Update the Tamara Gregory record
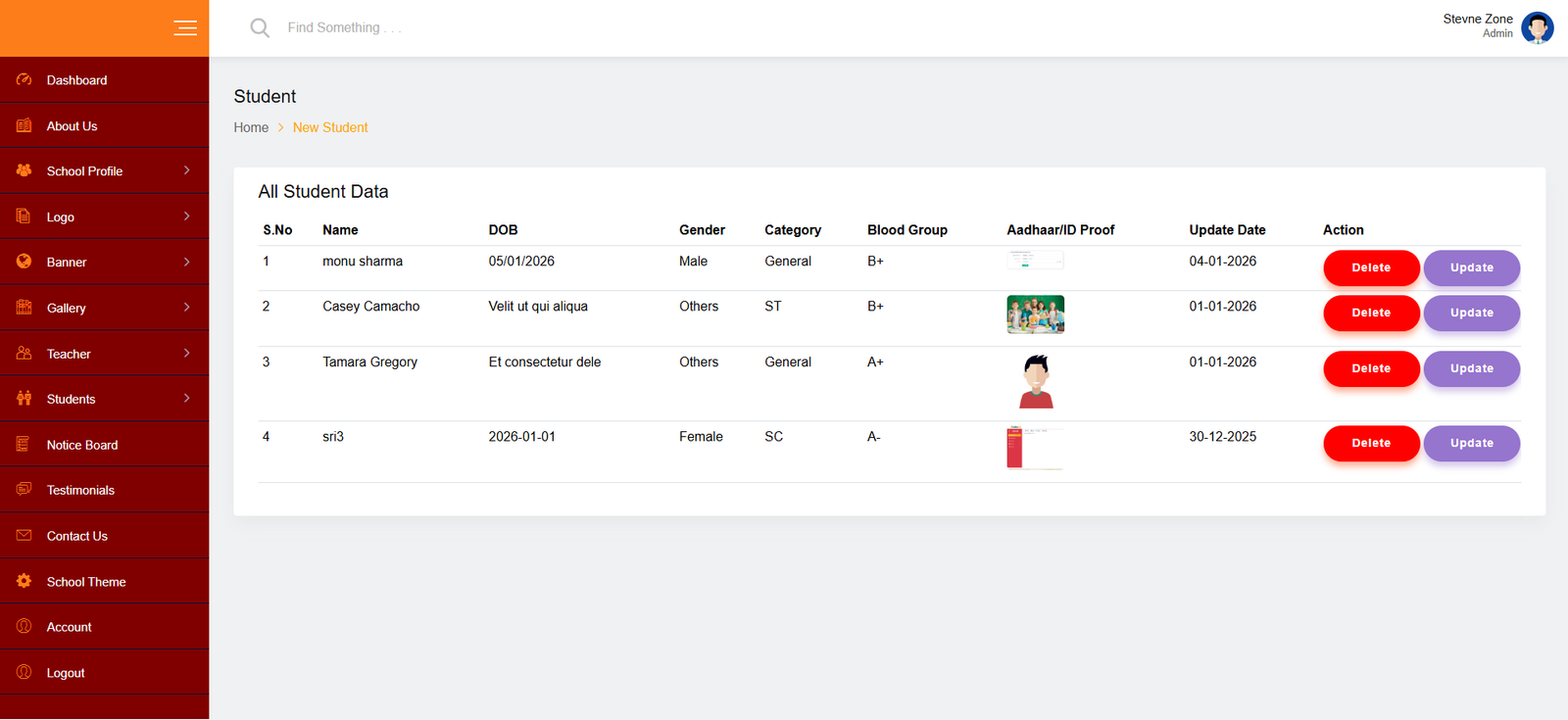The image size is (1568, 720). click(x=1471, y=368)
